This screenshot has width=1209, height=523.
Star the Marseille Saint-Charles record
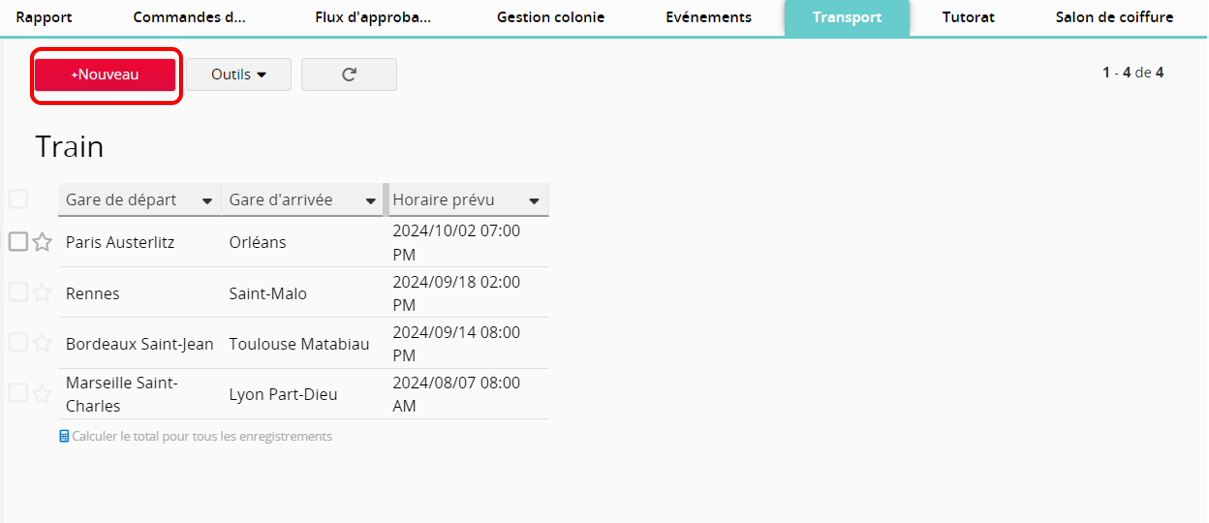(42, 394)
